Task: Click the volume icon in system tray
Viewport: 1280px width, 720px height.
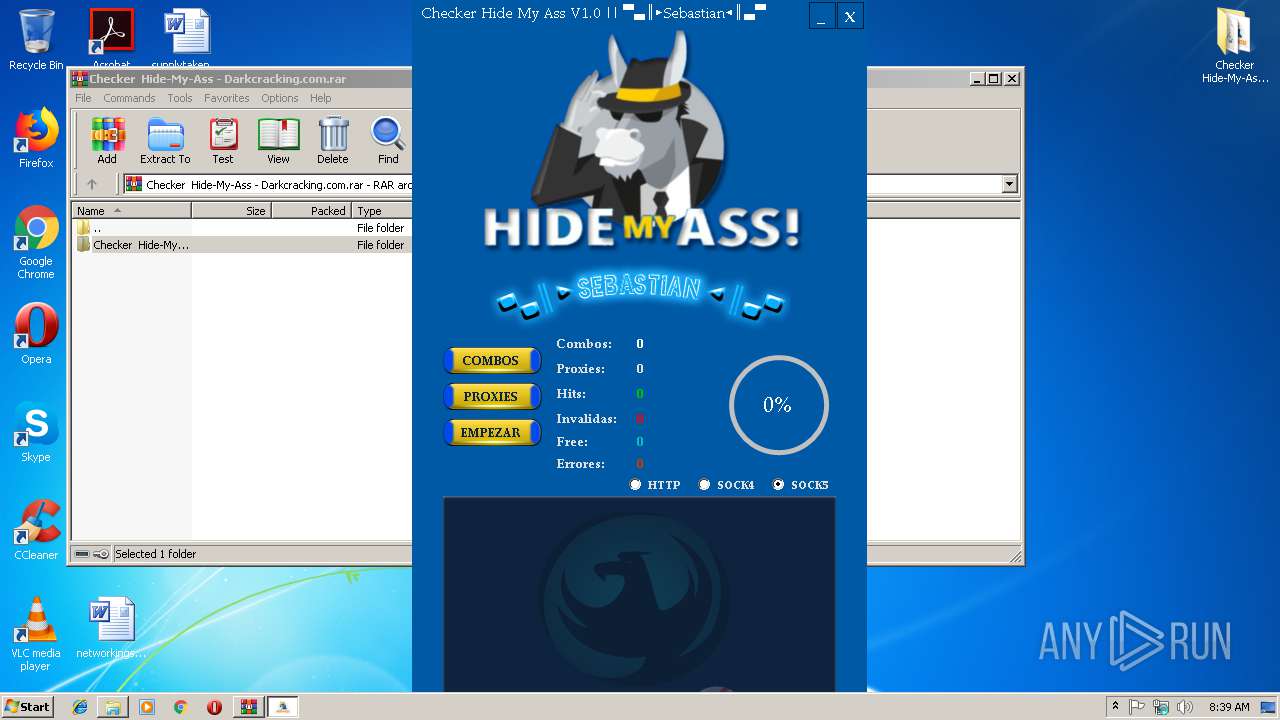Action: pyautogui.click(x=1185, y=707)
